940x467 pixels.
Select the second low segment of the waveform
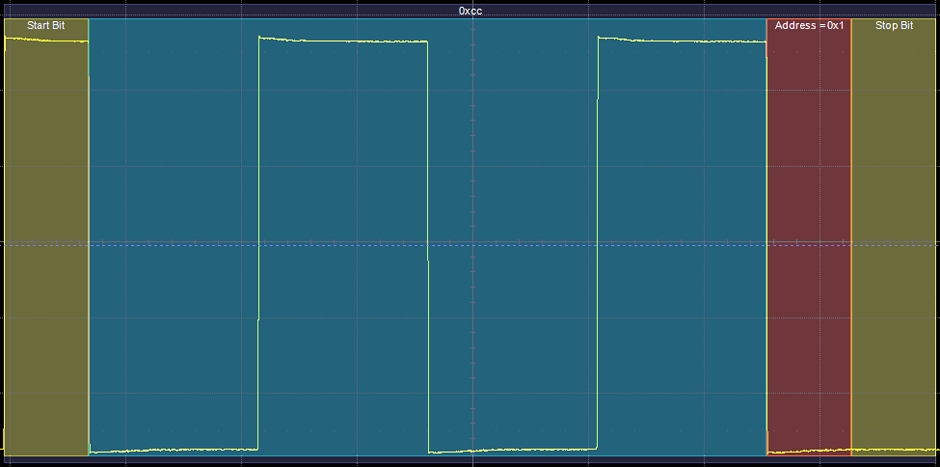tap(512, 450)
